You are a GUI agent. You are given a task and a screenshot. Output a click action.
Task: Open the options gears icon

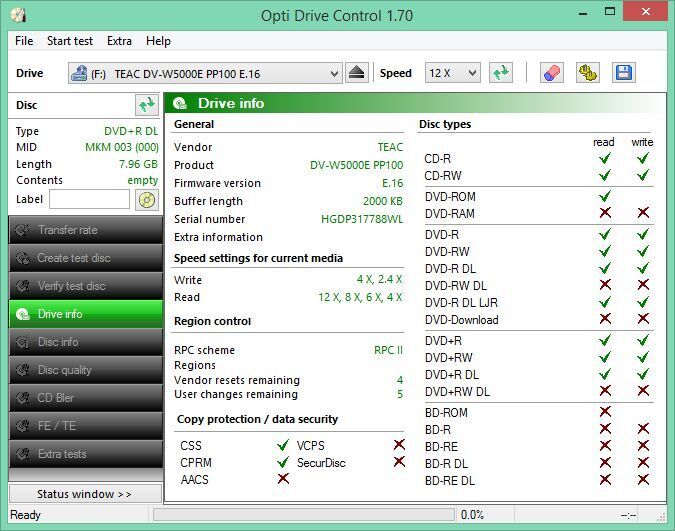click(588, 73)
